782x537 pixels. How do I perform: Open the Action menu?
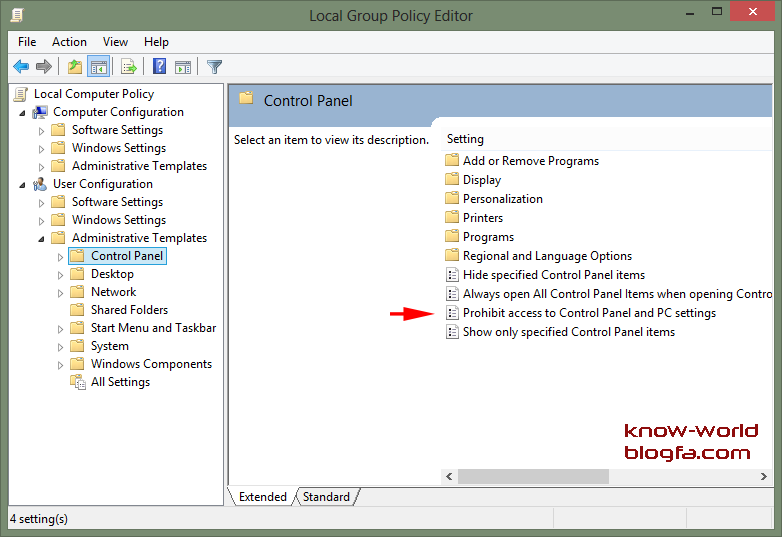pyautogui.click(x=69, y=42)
